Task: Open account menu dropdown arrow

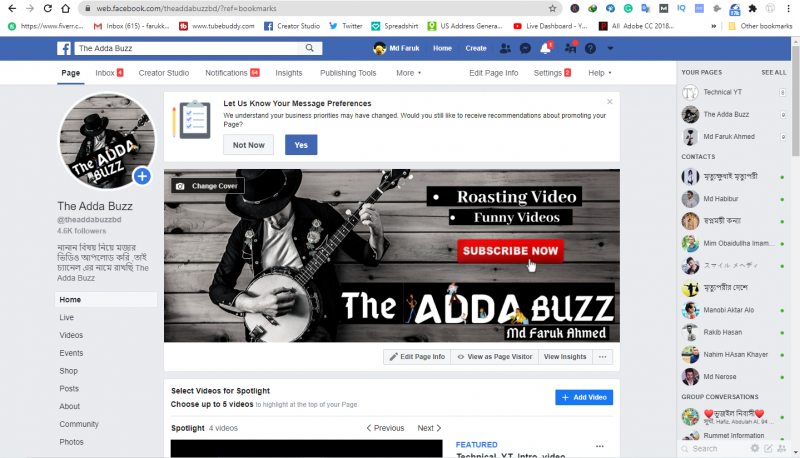Action: [610, 48]
